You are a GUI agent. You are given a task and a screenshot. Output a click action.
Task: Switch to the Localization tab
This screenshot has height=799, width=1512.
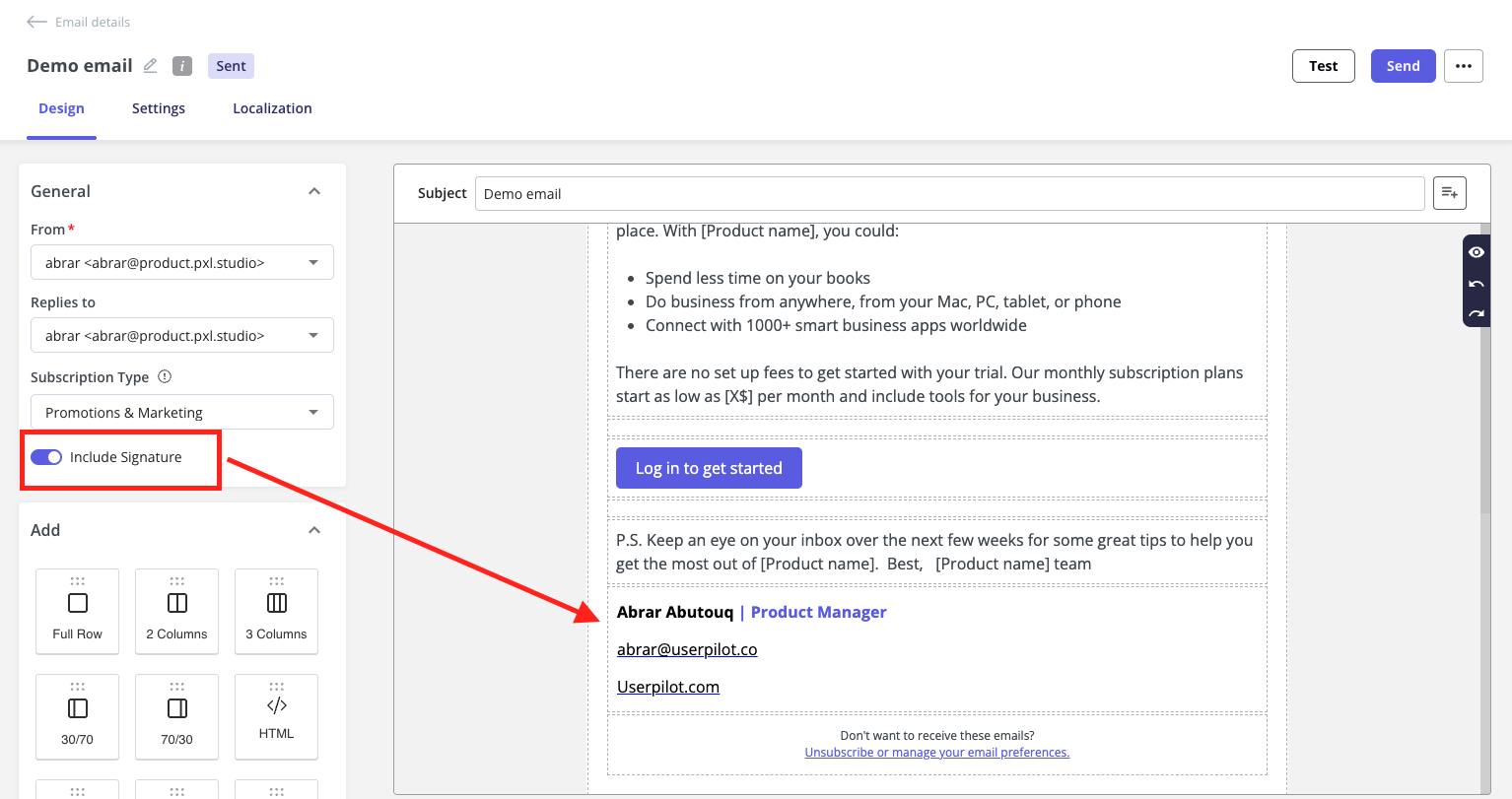(x=272, y=108)
